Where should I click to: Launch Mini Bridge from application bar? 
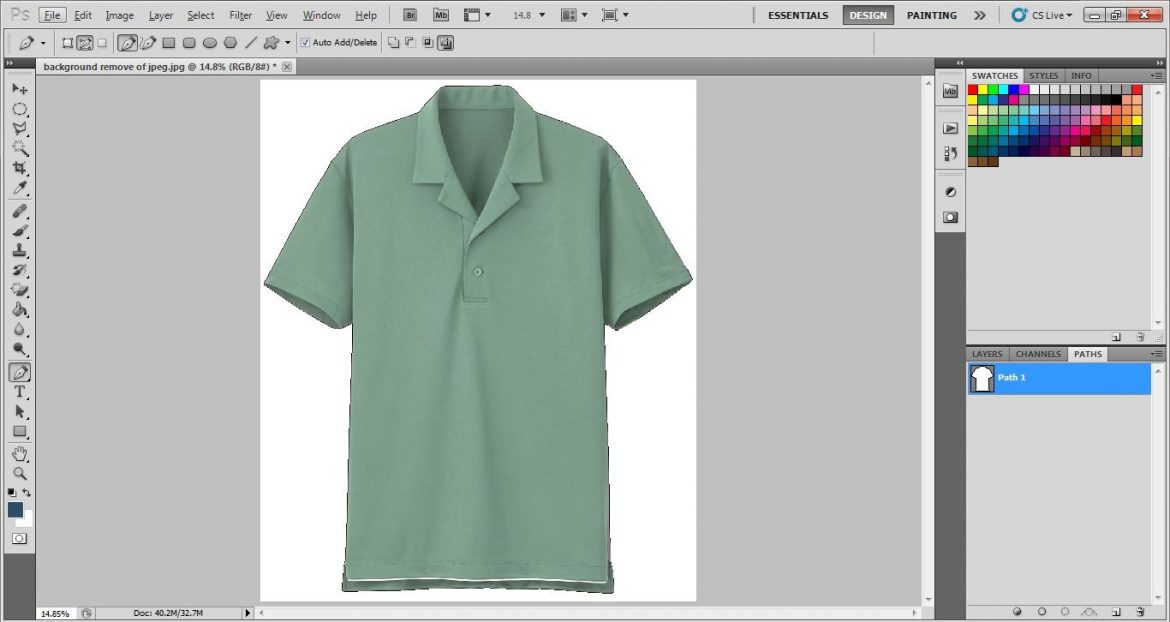click(x=441, y=15)
